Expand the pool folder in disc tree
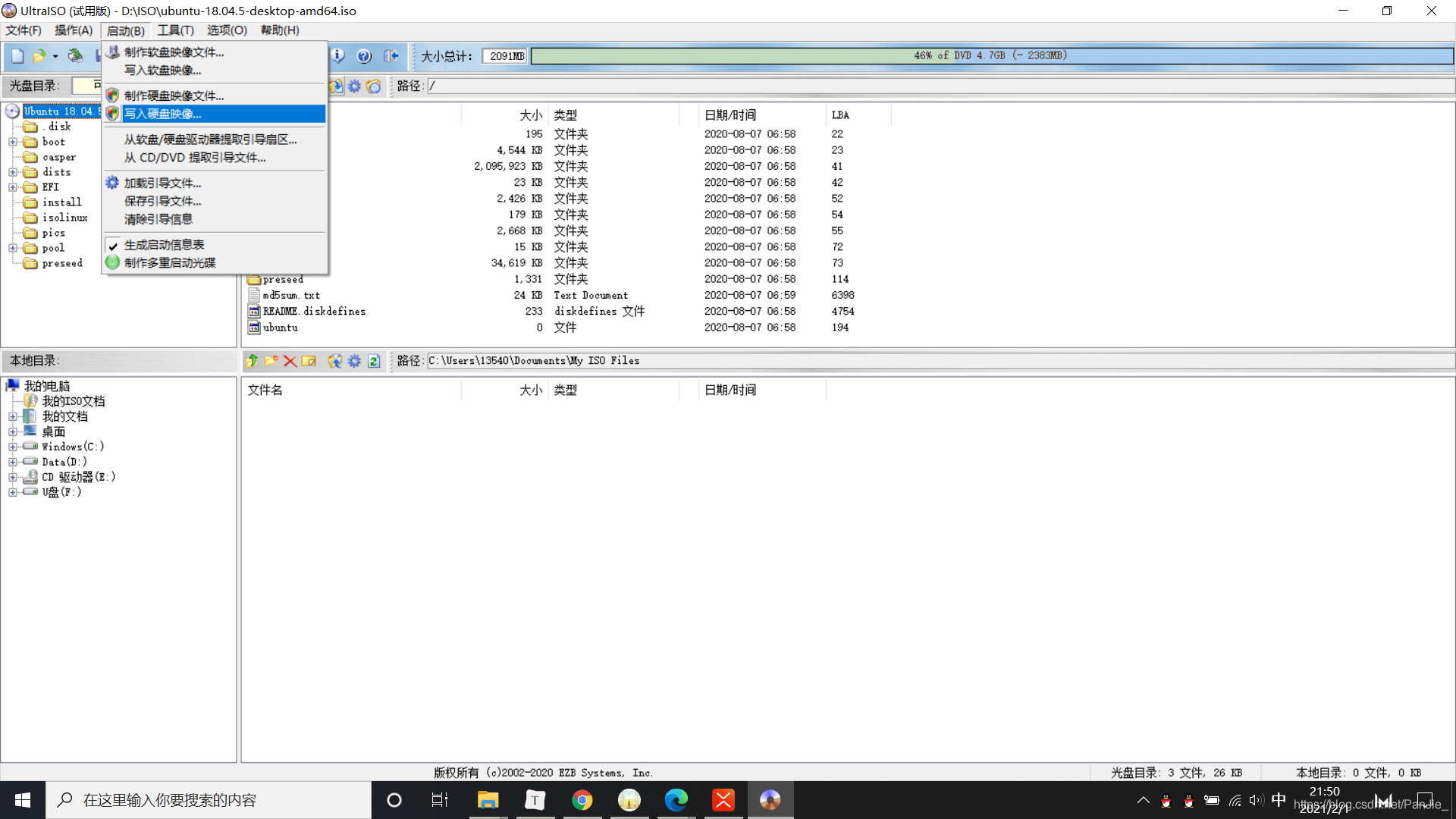The height and width of the screenshot is (819, 1456). coord(13,248)
